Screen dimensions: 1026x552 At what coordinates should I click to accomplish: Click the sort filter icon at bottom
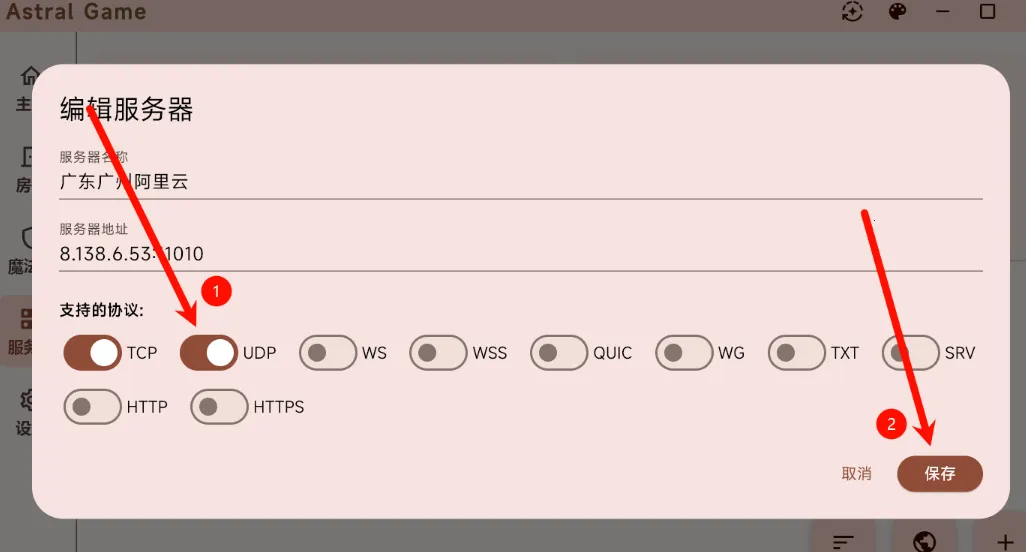(x=842, y=541)
